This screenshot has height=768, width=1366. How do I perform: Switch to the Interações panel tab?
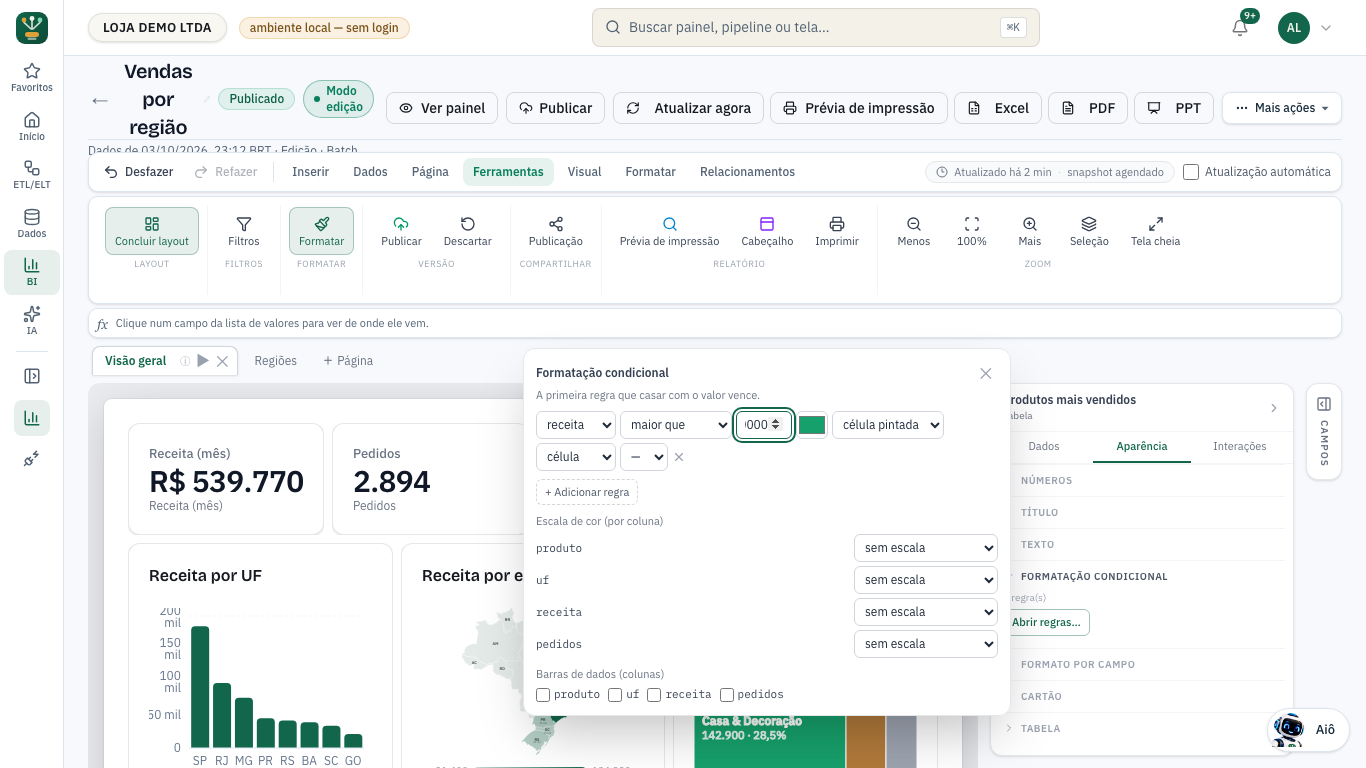(1240, 446)
